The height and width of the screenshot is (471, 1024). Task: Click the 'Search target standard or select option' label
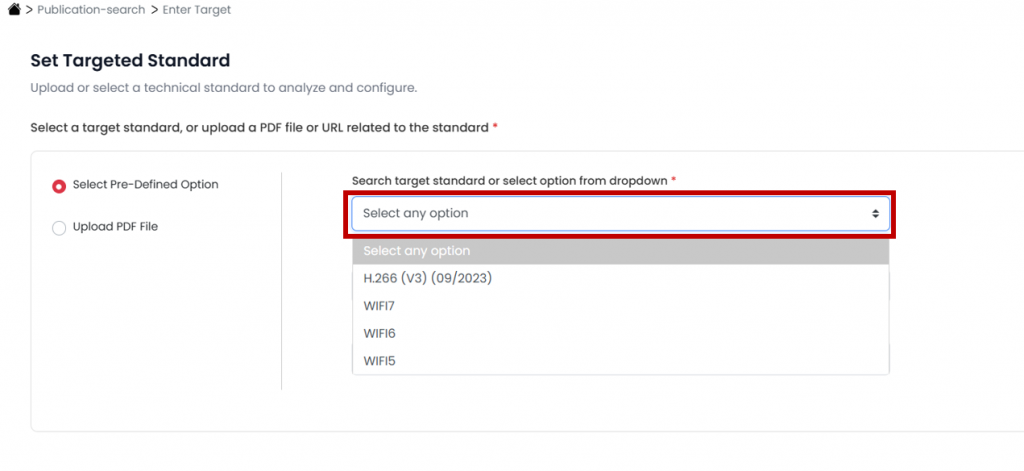point(510,180)
